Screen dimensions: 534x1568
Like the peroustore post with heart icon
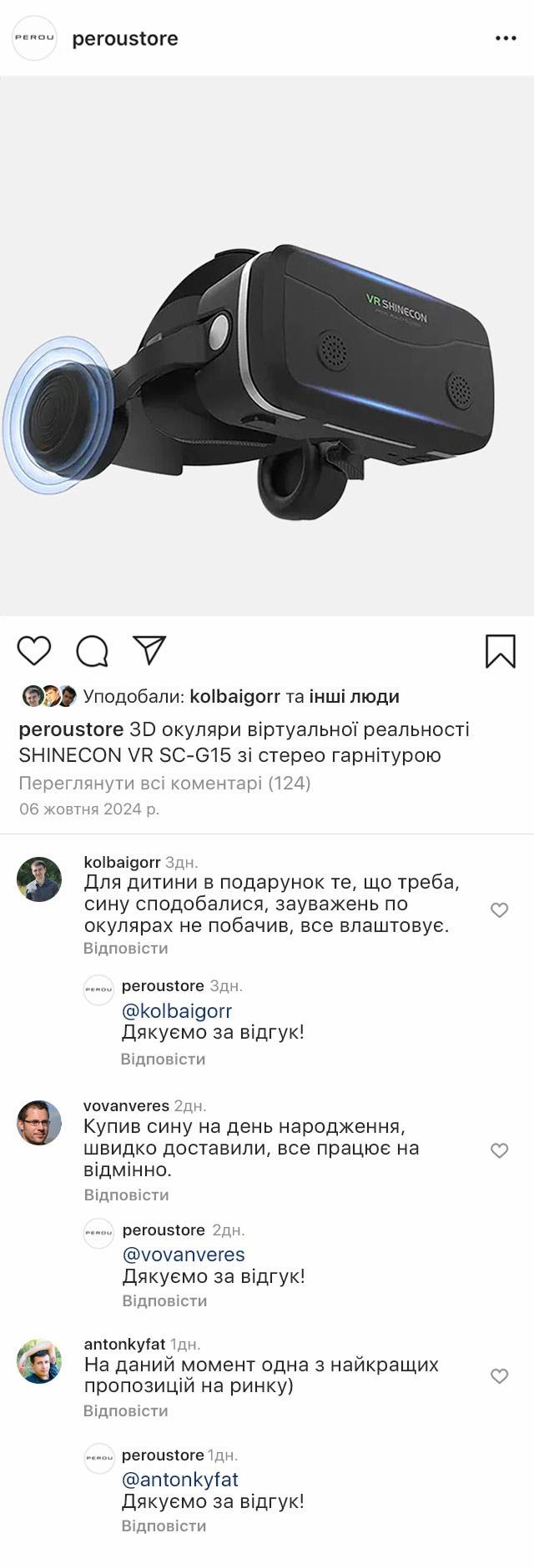pos(34,651)
